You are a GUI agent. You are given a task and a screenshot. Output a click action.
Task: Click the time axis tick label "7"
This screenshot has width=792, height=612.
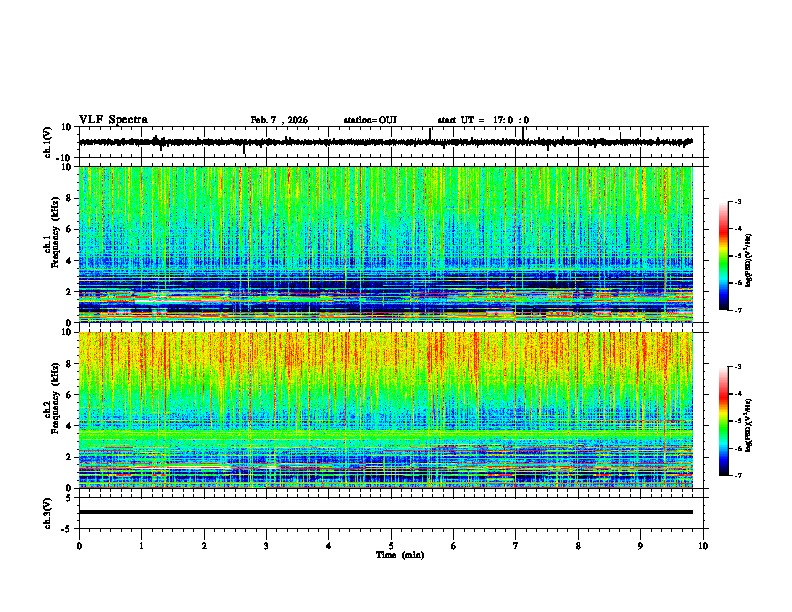(x=516, y=546)
